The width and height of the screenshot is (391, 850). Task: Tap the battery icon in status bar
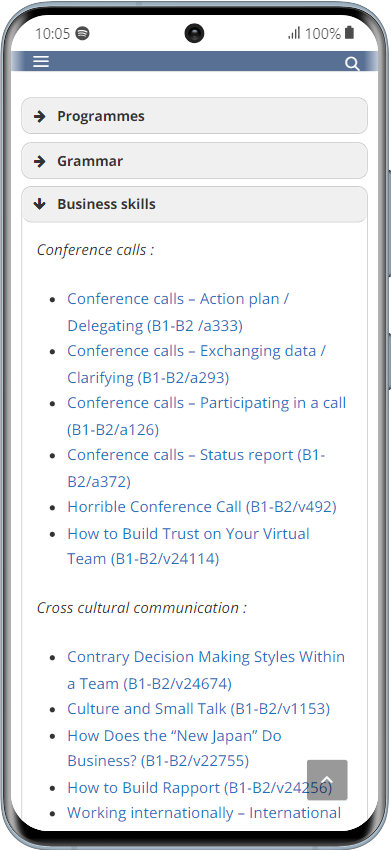click(x=349, y=33)
